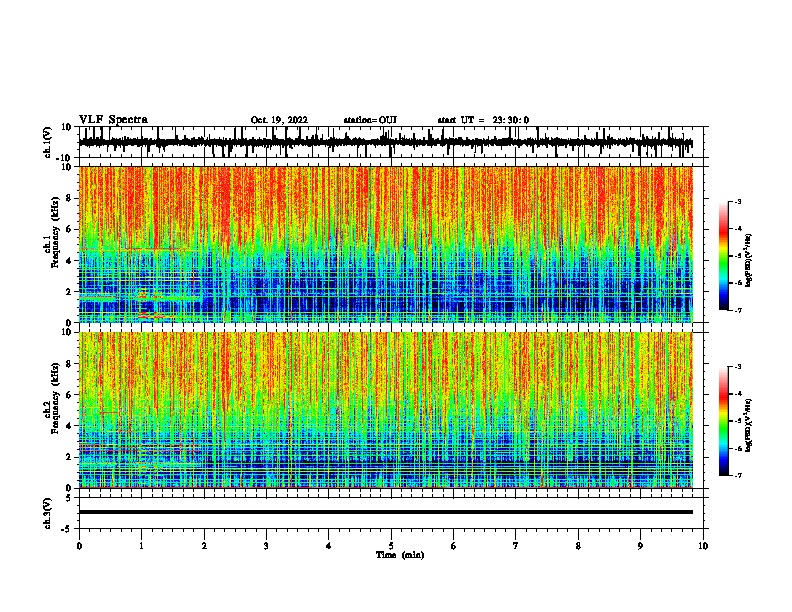792x612 pixels.
Task: Click the '-3' tick on lower color bar
Action: coord(737,367)
